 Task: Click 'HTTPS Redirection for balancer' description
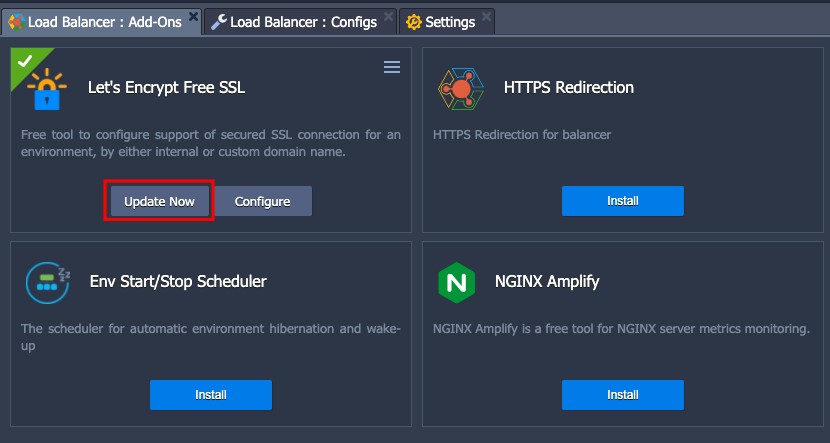[x=522, y=135]
